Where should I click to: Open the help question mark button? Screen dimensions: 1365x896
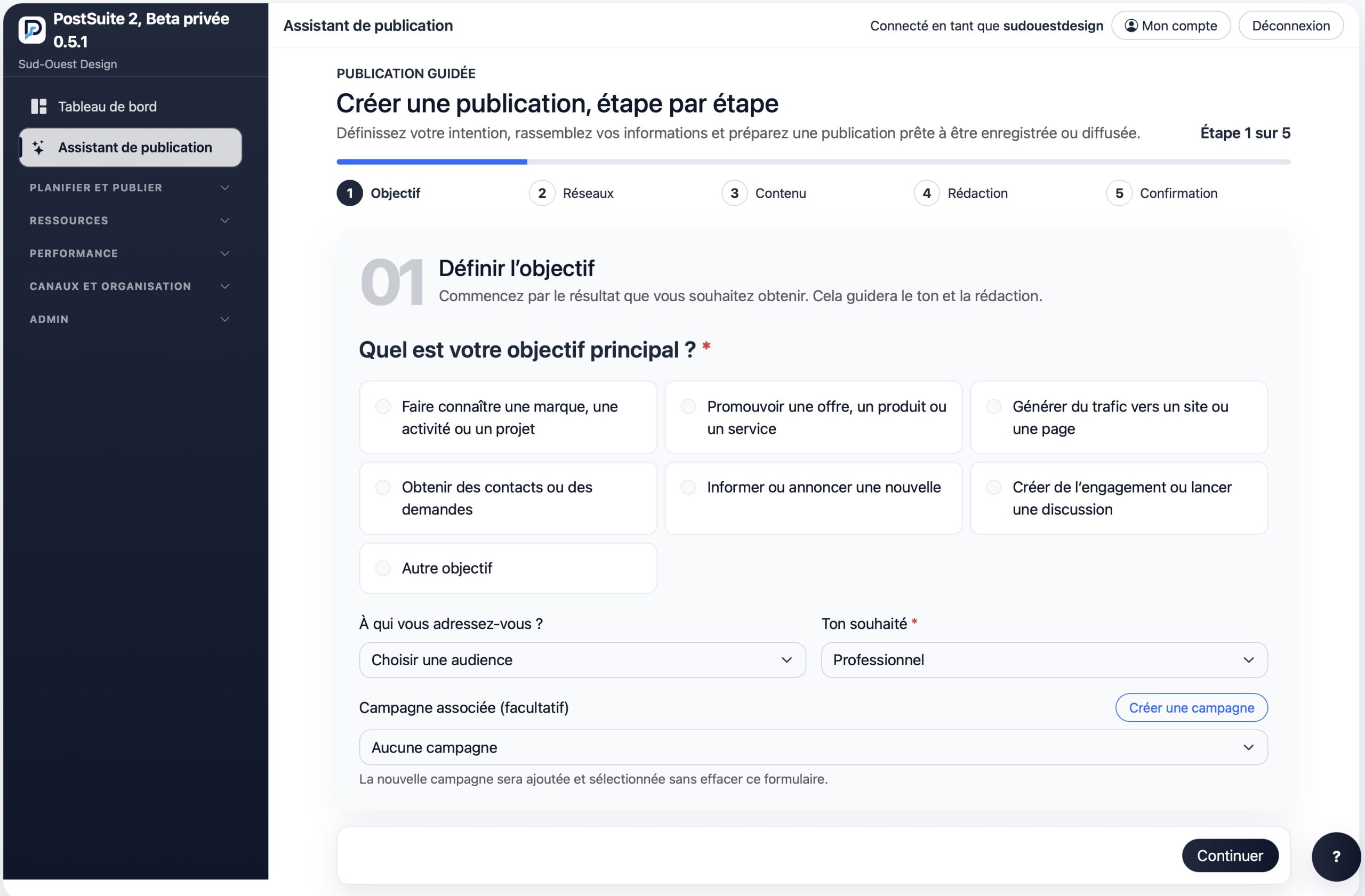click(x=1336, y=856)
